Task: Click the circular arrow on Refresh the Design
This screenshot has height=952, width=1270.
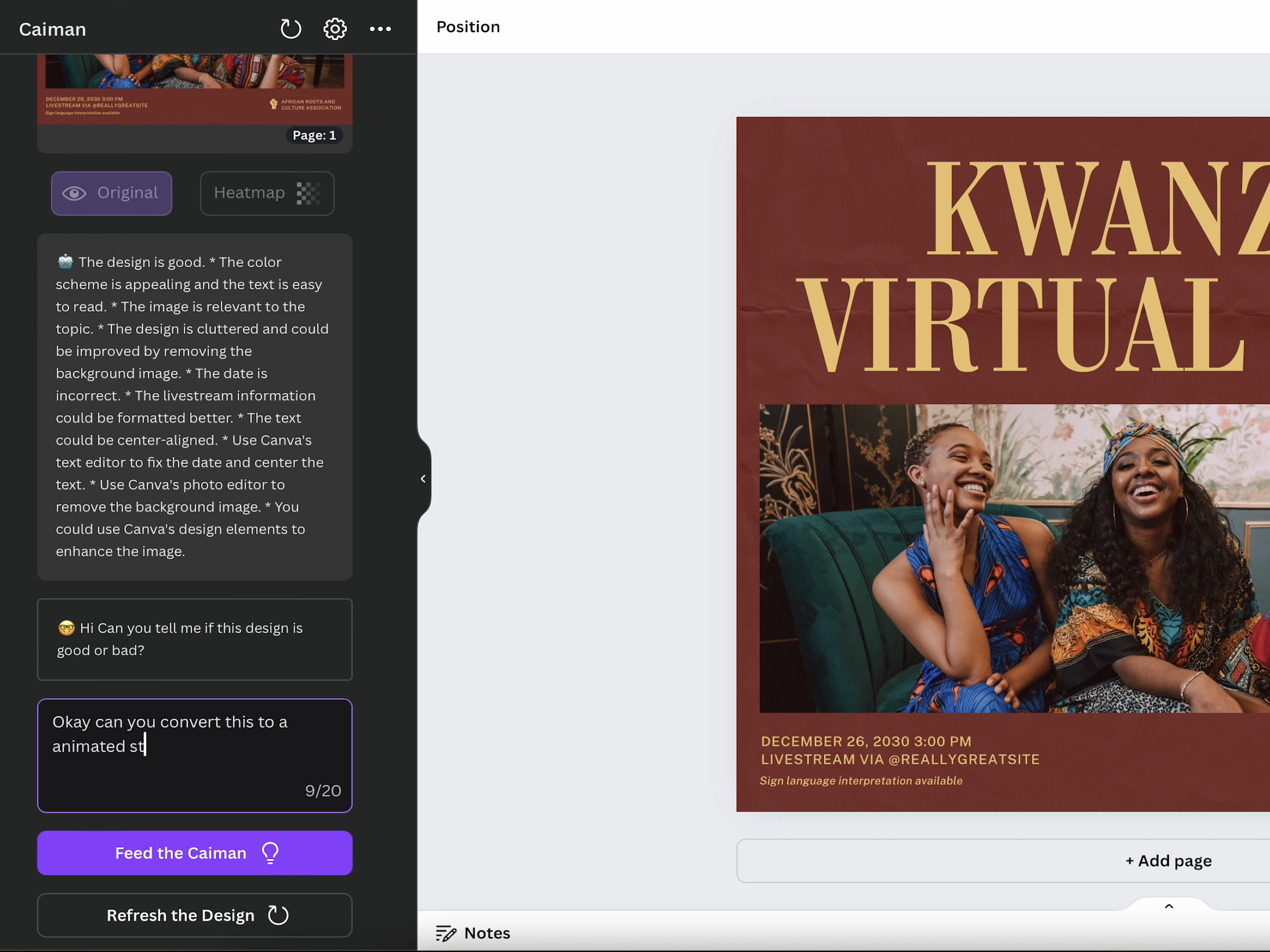Action: tap(278, 914)
